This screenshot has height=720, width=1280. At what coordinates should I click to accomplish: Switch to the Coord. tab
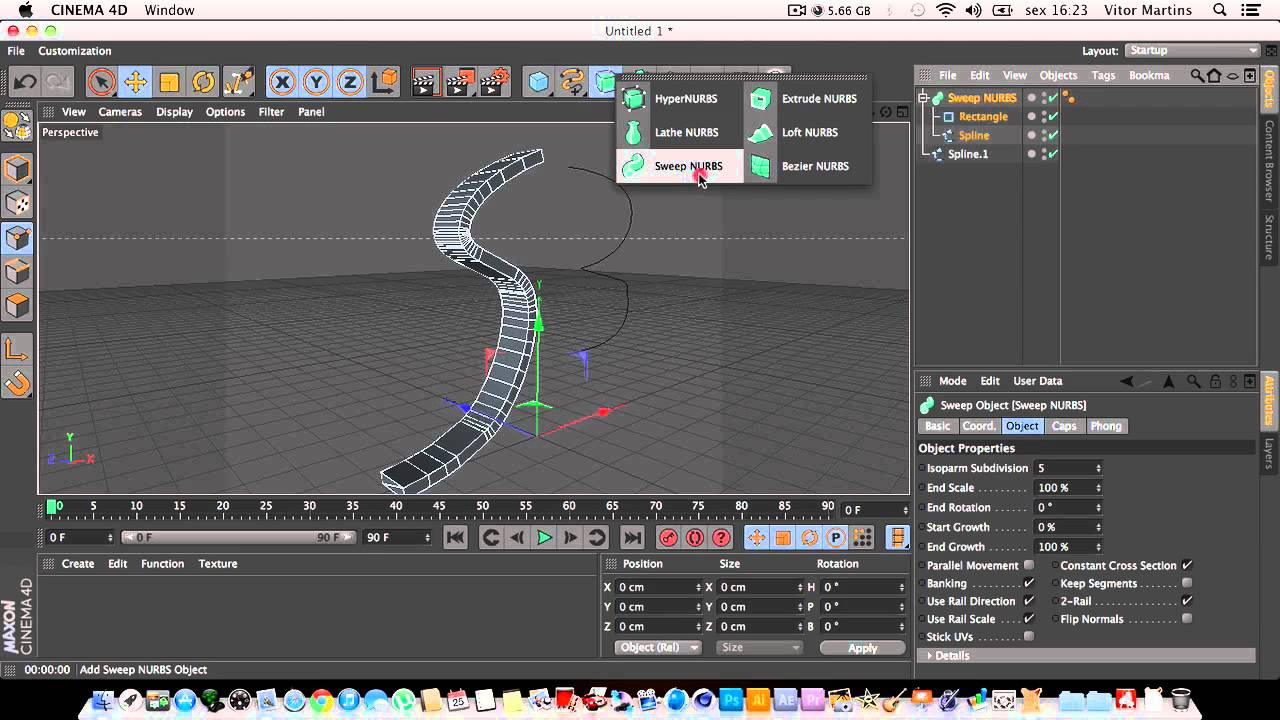(979, 426)
